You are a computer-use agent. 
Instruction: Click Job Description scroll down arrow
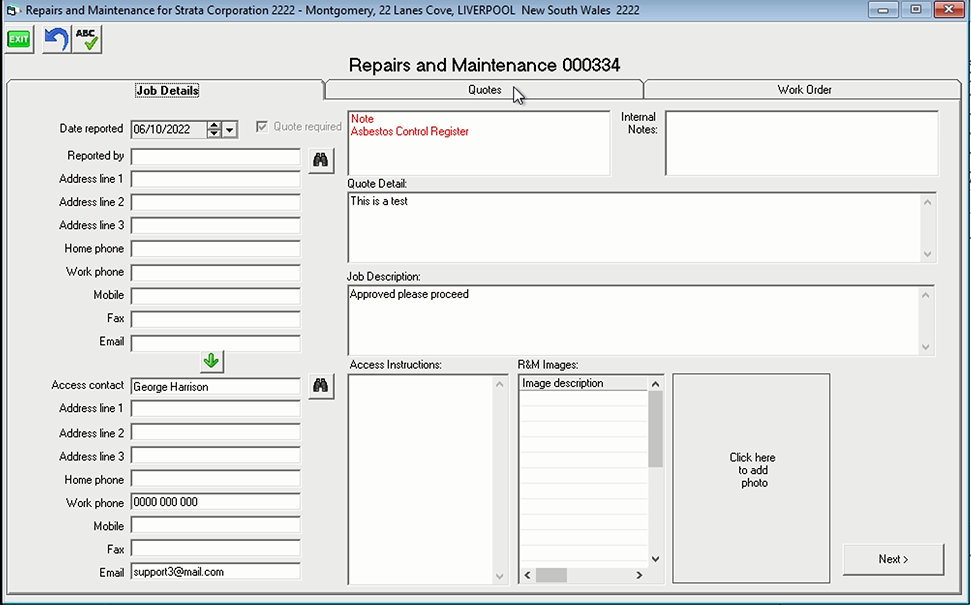pos(925,347)
